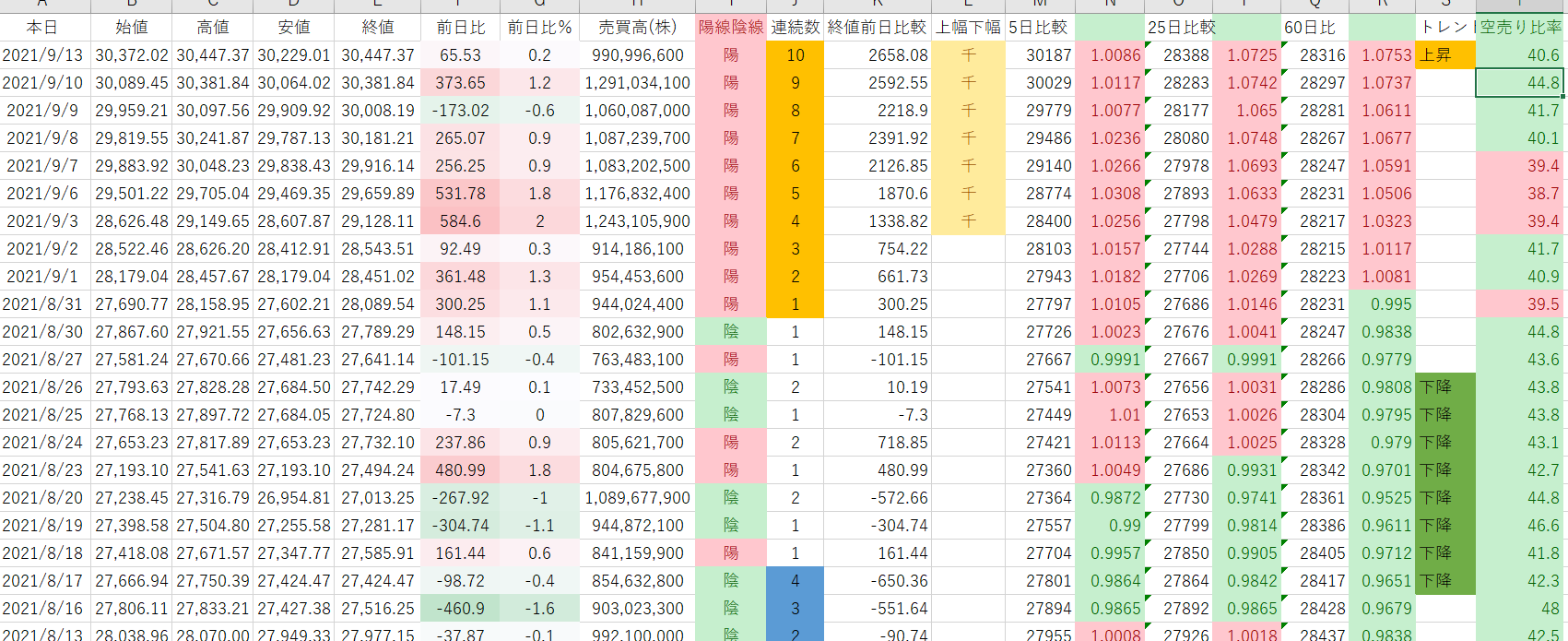Select the 始値 header cell
The image size is (1568, 641).
[x=132, y=28]
